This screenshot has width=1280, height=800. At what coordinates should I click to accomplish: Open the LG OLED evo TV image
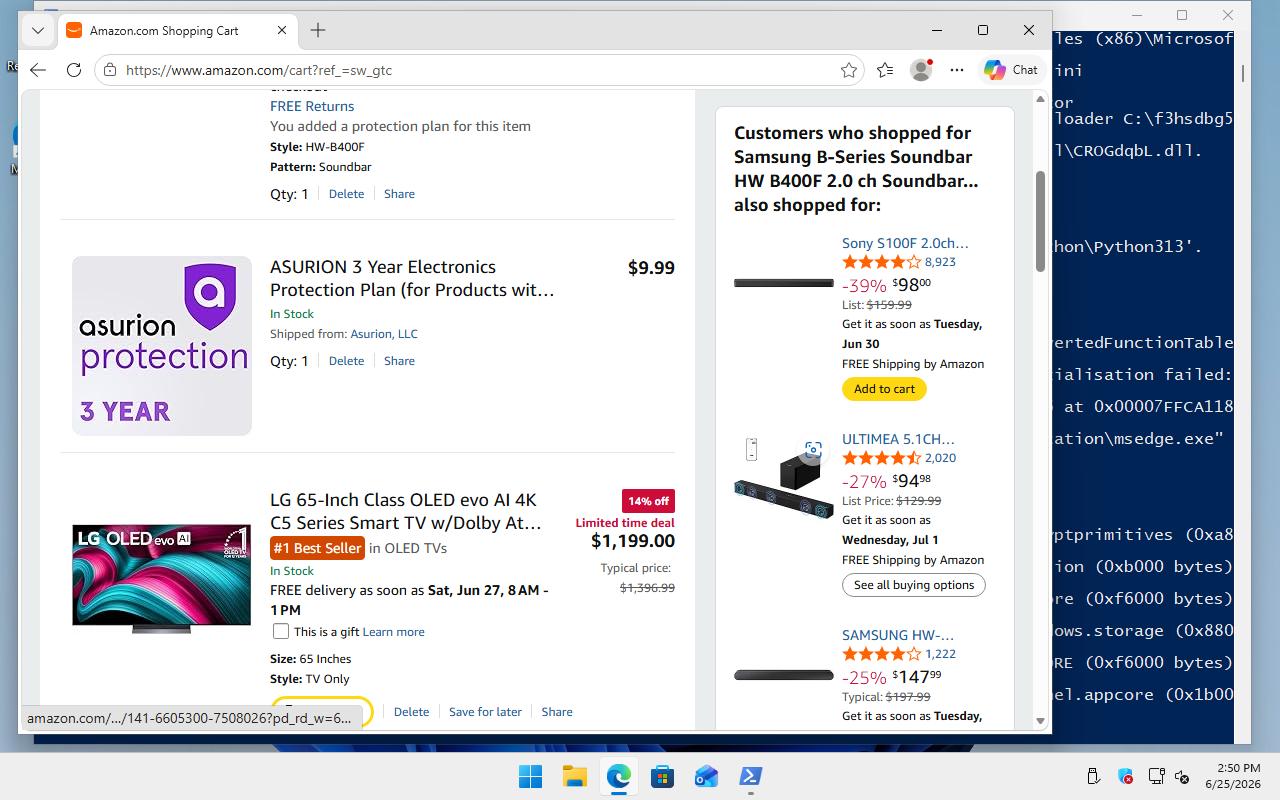coord(162,578)
